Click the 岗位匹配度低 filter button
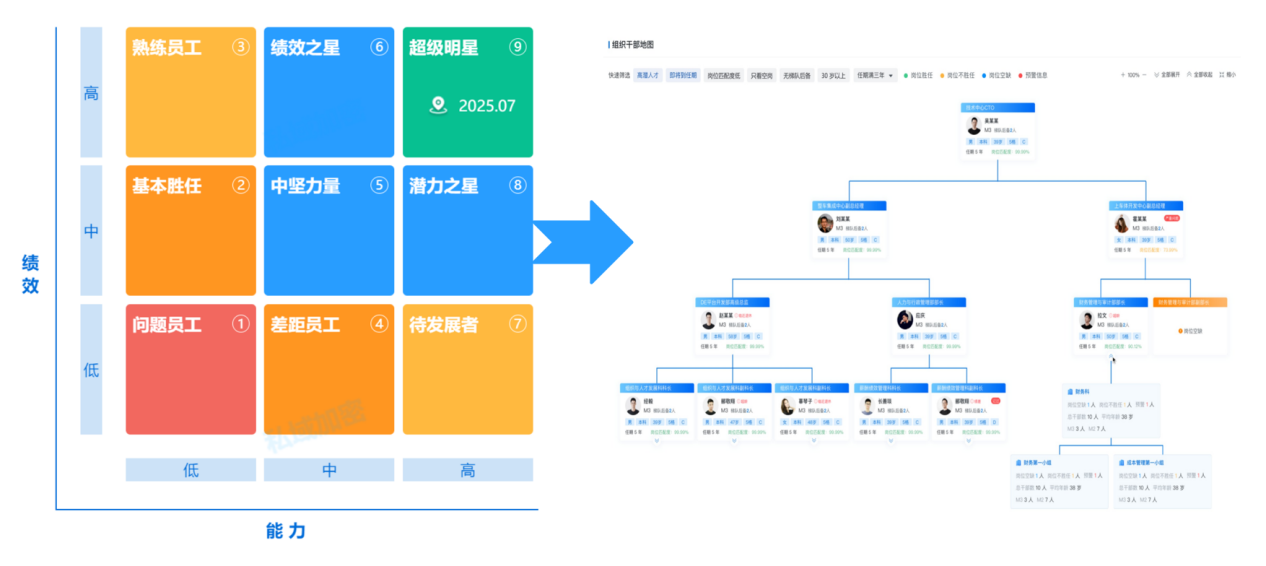1266x566 pixels. (724, 75)
